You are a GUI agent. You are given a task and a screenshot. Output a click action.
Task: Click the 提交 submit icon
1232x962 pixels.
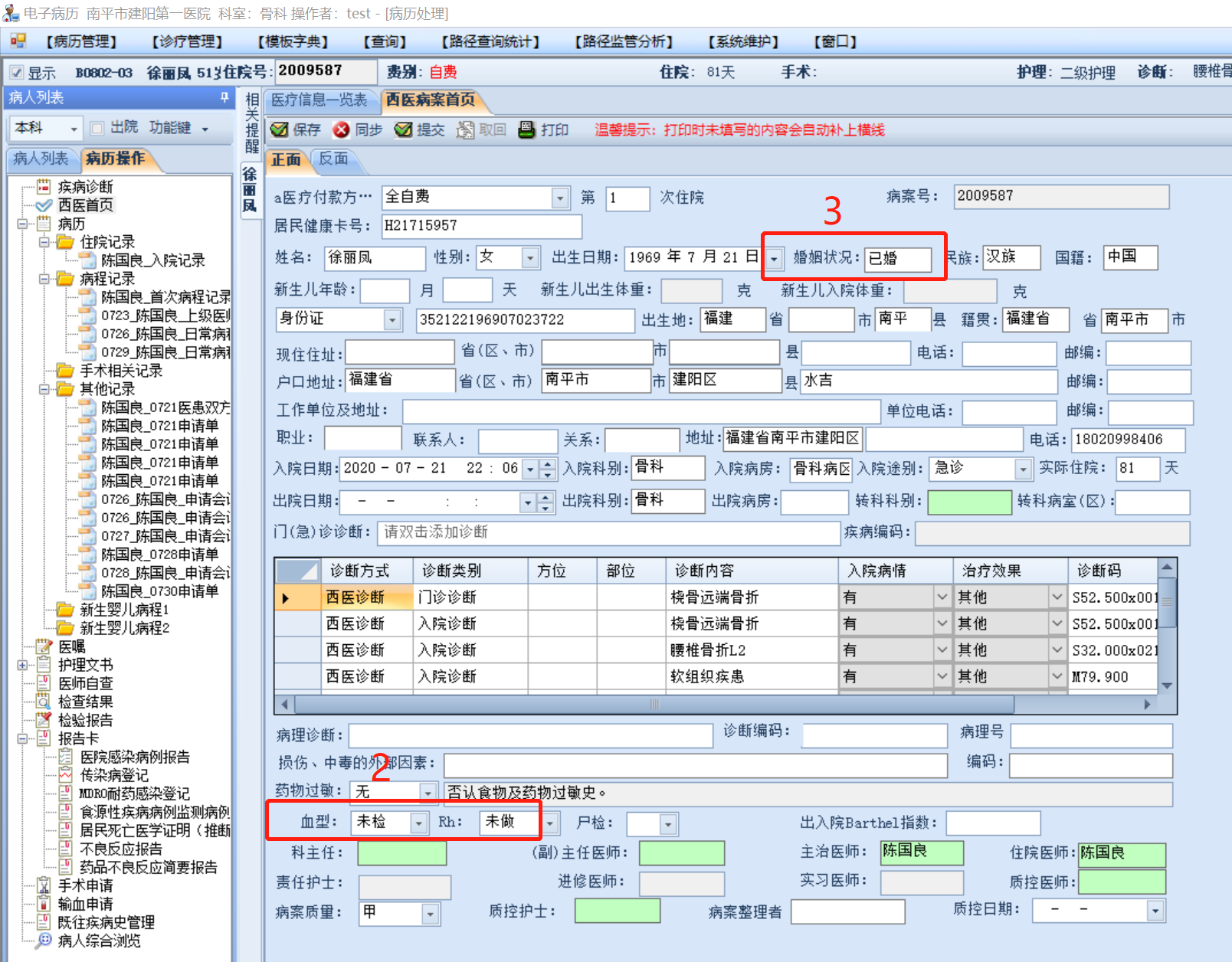[x=403, y=129]
